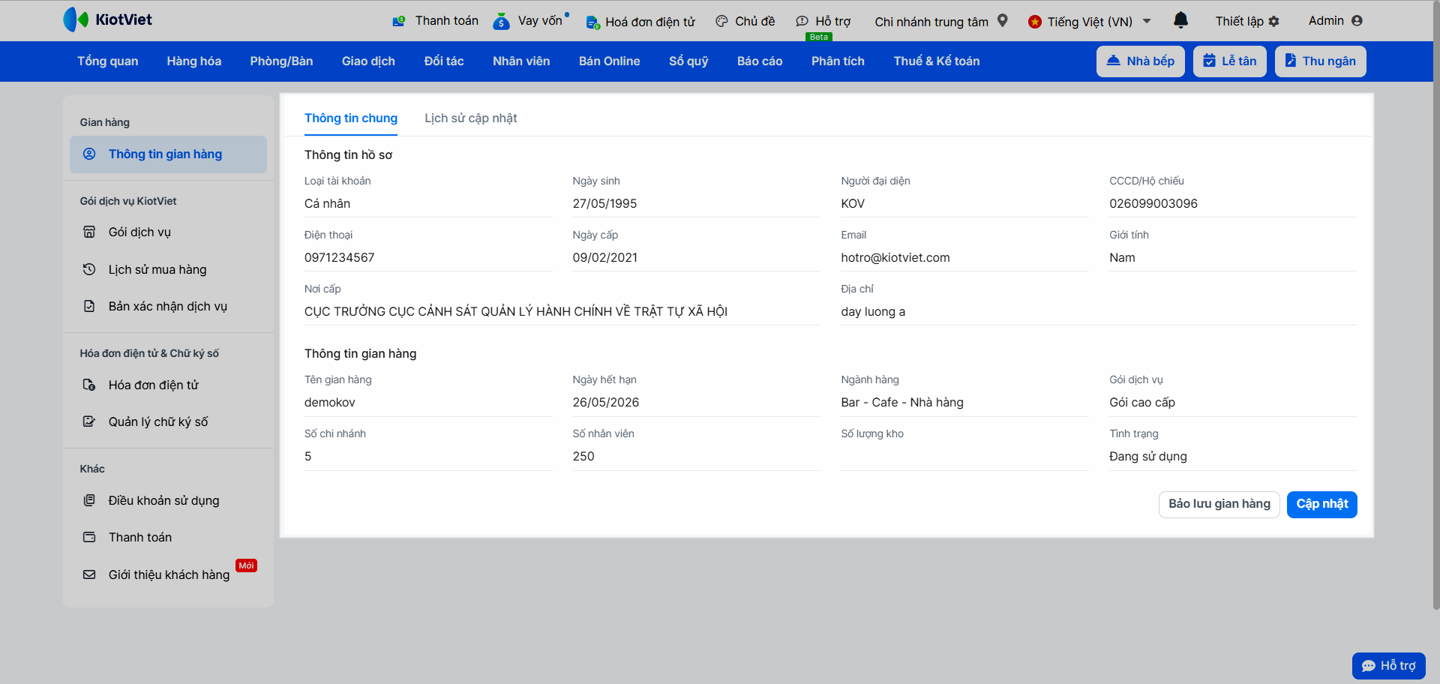Open the Phân tích Beta menu

tap(838, 61)
